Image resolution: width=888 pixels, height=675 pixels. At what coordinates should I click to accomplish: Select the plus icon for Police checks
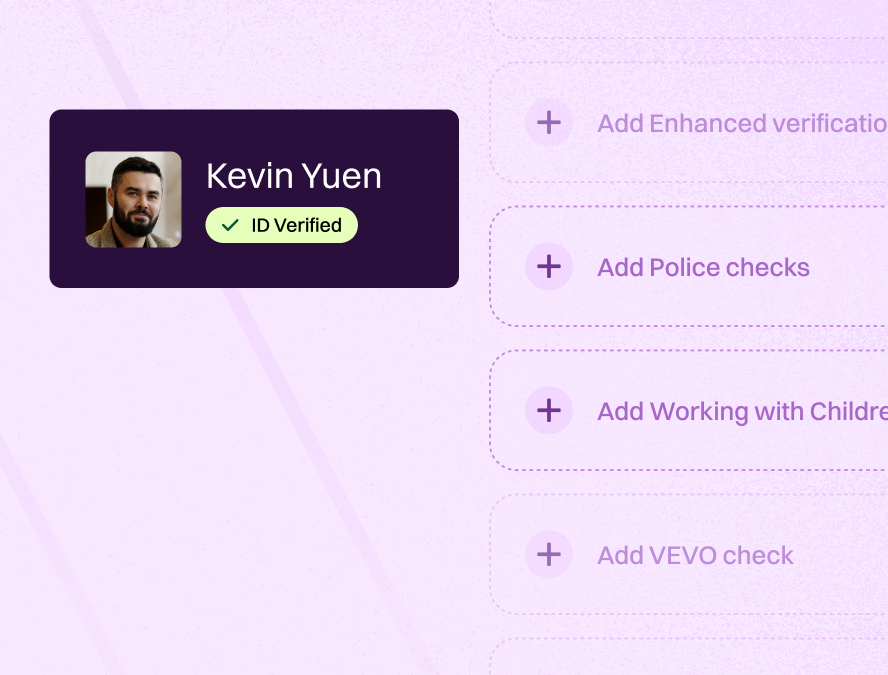pyautogui.click(x=548, y=266)
